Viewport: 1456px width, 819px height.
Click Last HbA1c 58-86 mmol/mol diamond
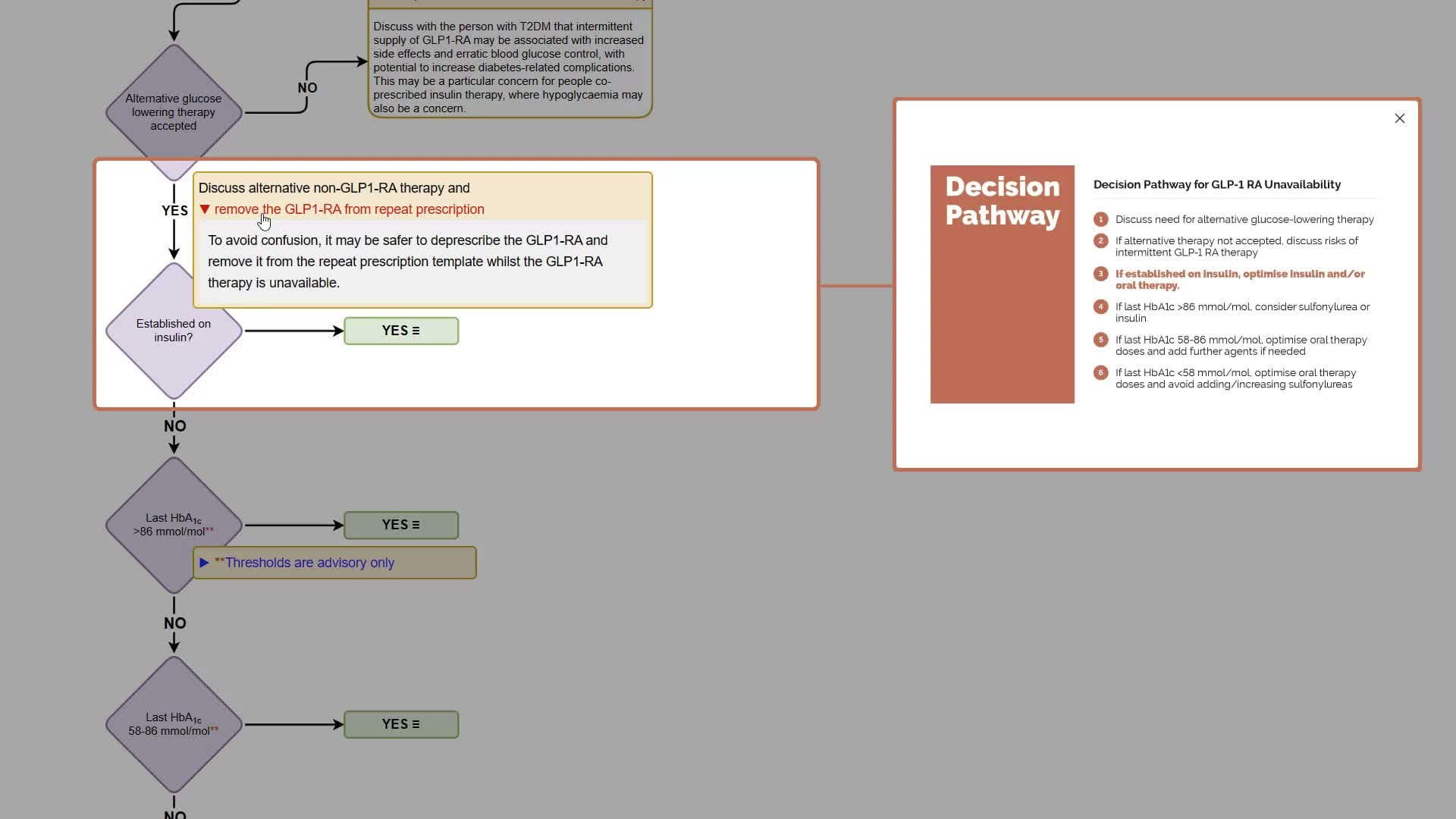coord(174,724)
